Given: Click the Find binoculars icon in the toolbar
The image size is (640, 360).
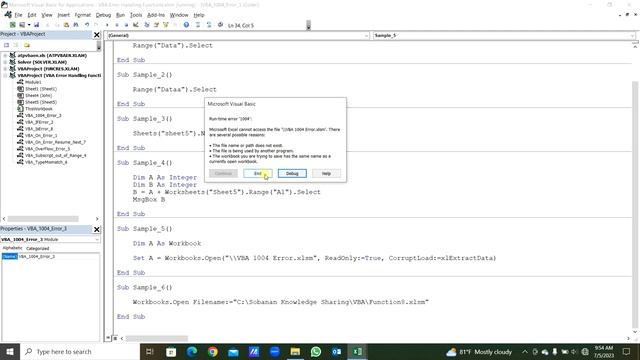Looking at the screenshot, I should click(76, 25).
